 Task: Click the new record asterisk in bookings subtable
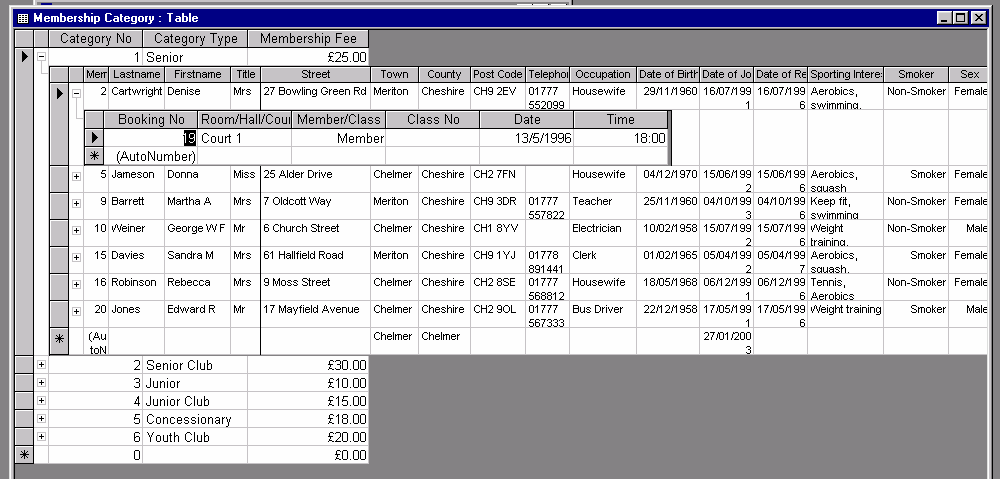pos(94,156)
